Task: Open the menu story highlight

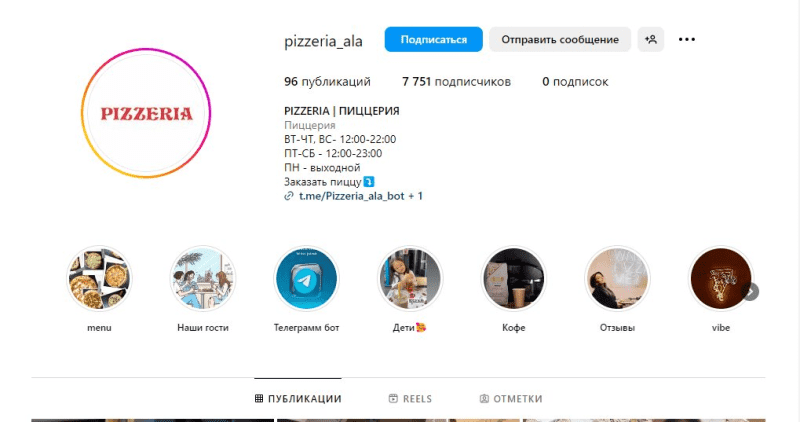Action: (99, 279)
